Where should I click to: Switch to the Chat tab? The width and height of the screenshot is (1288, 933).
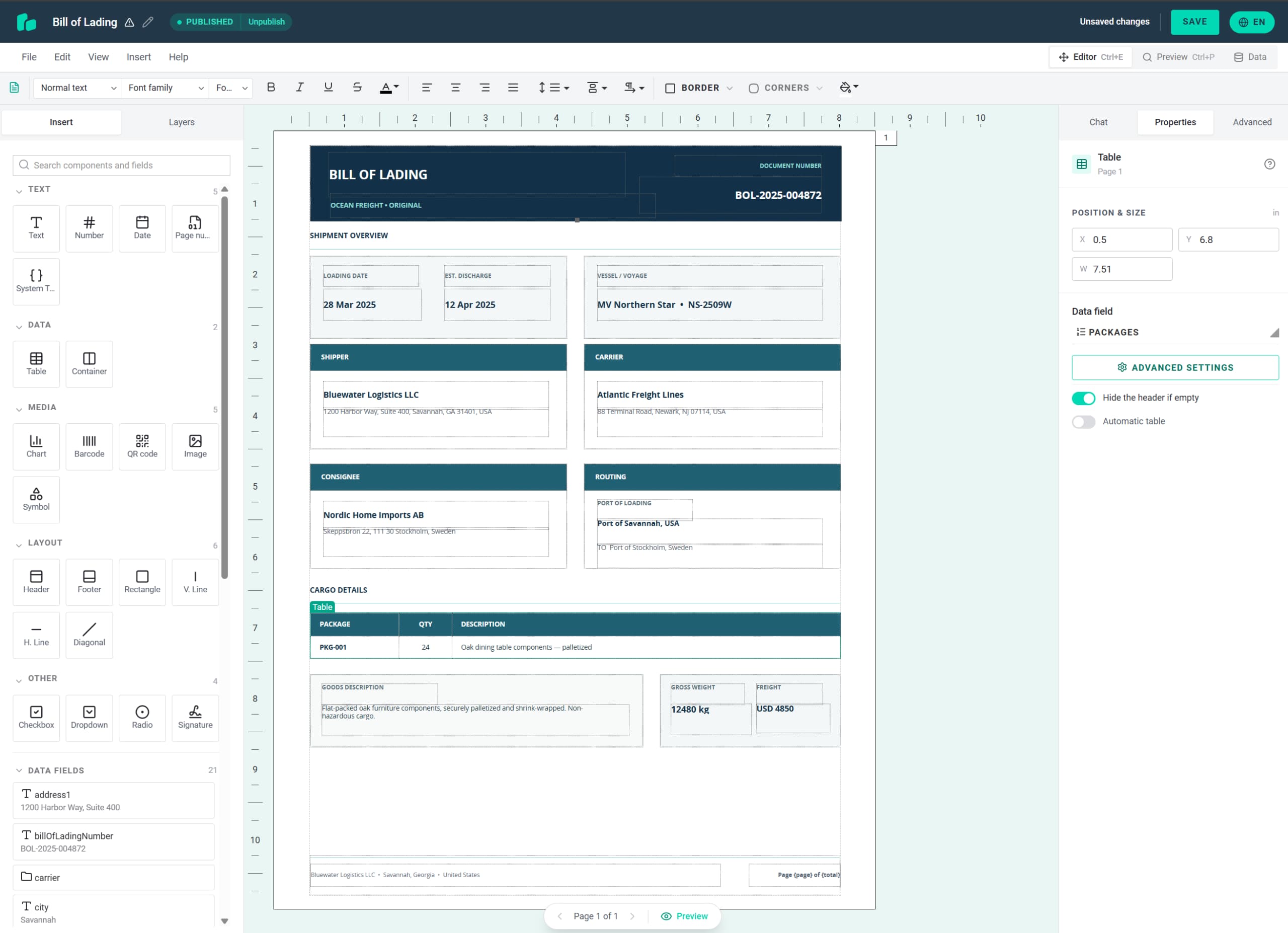1098,122
